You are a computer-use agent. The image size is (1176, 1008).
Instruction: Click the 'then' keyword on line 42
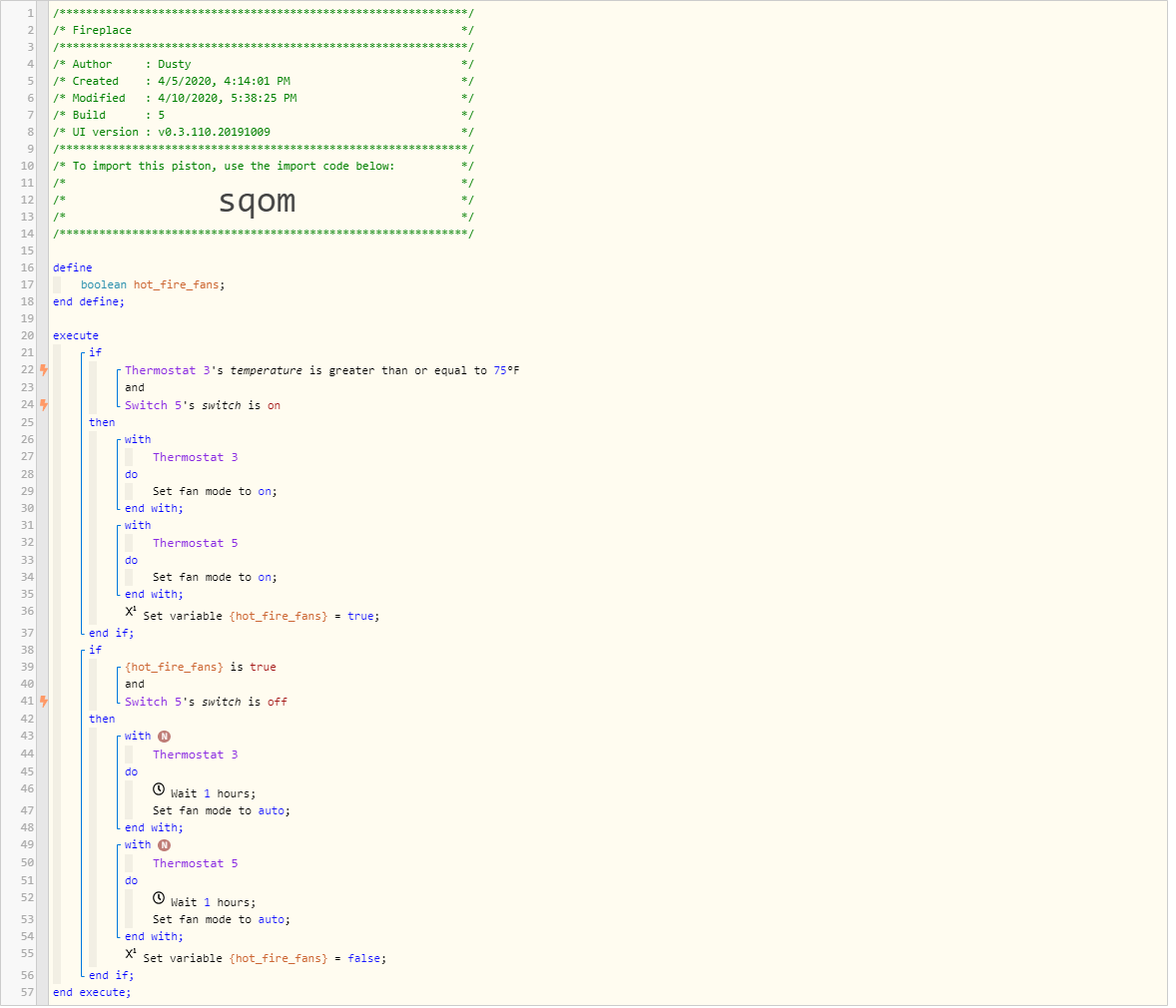(x=102, y=720)
